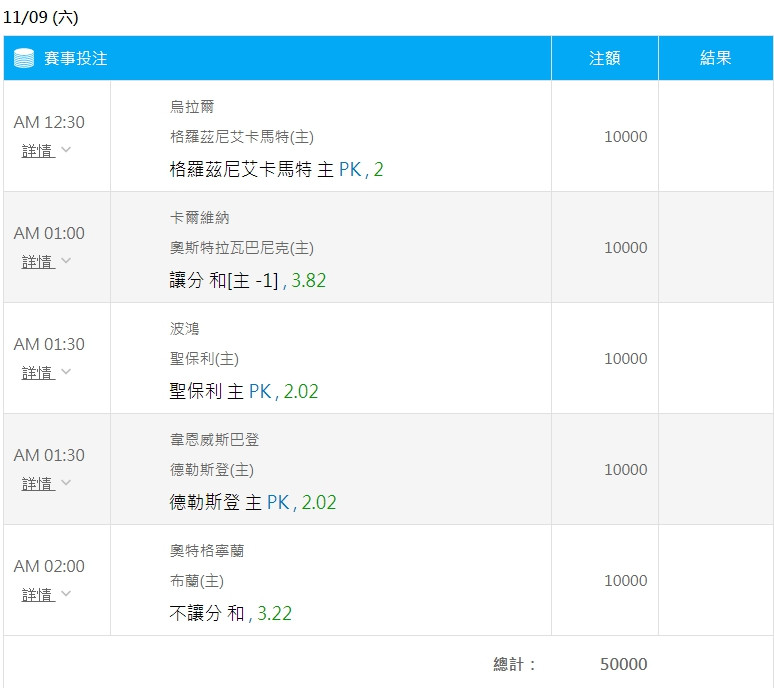
Task: Select the 不讓分 和 3.22 bet
Action: tap(231, 613)
